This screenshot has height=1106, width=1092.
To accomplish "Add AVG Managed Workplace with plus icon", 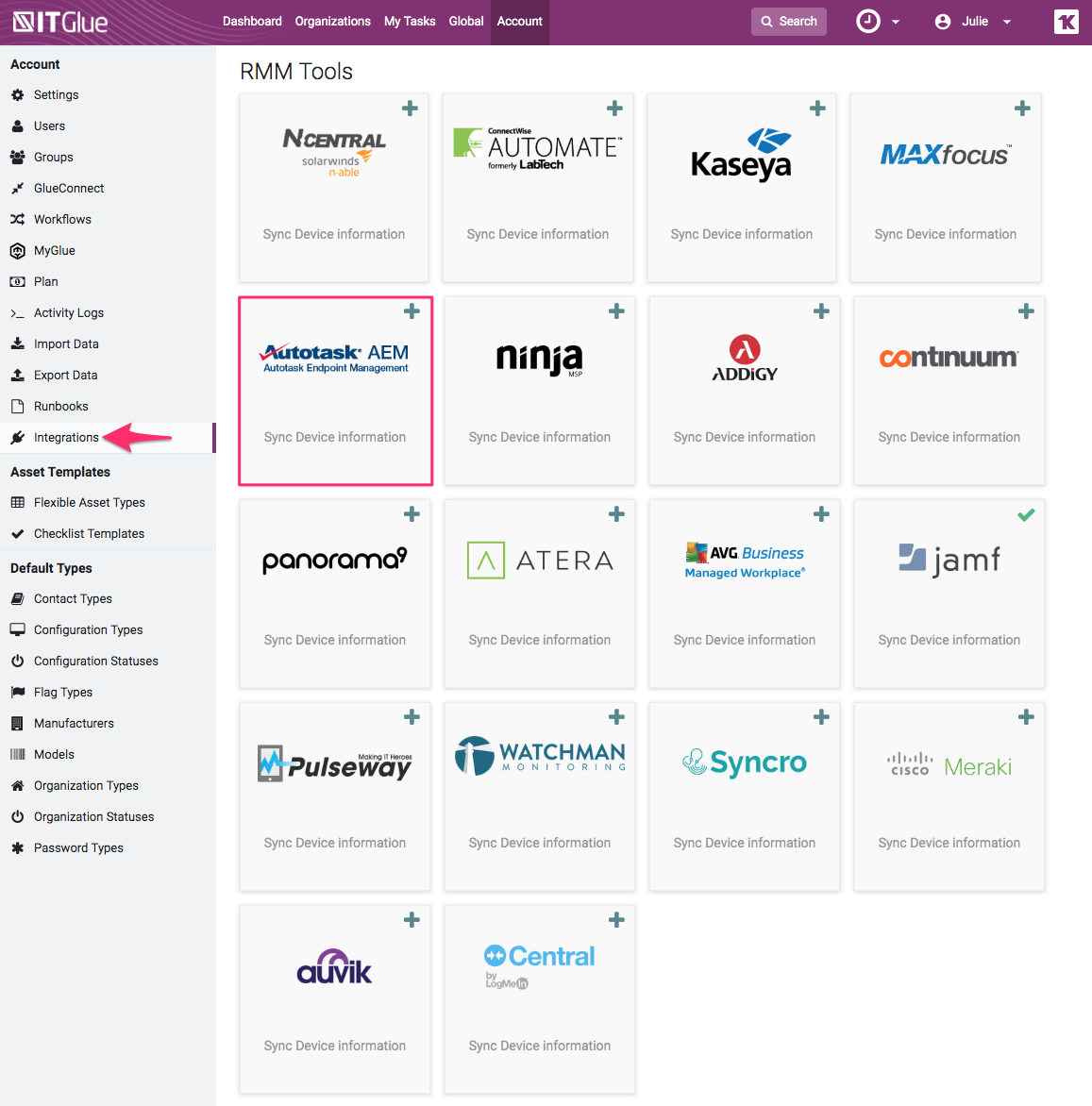I will [x=821, y=514].
